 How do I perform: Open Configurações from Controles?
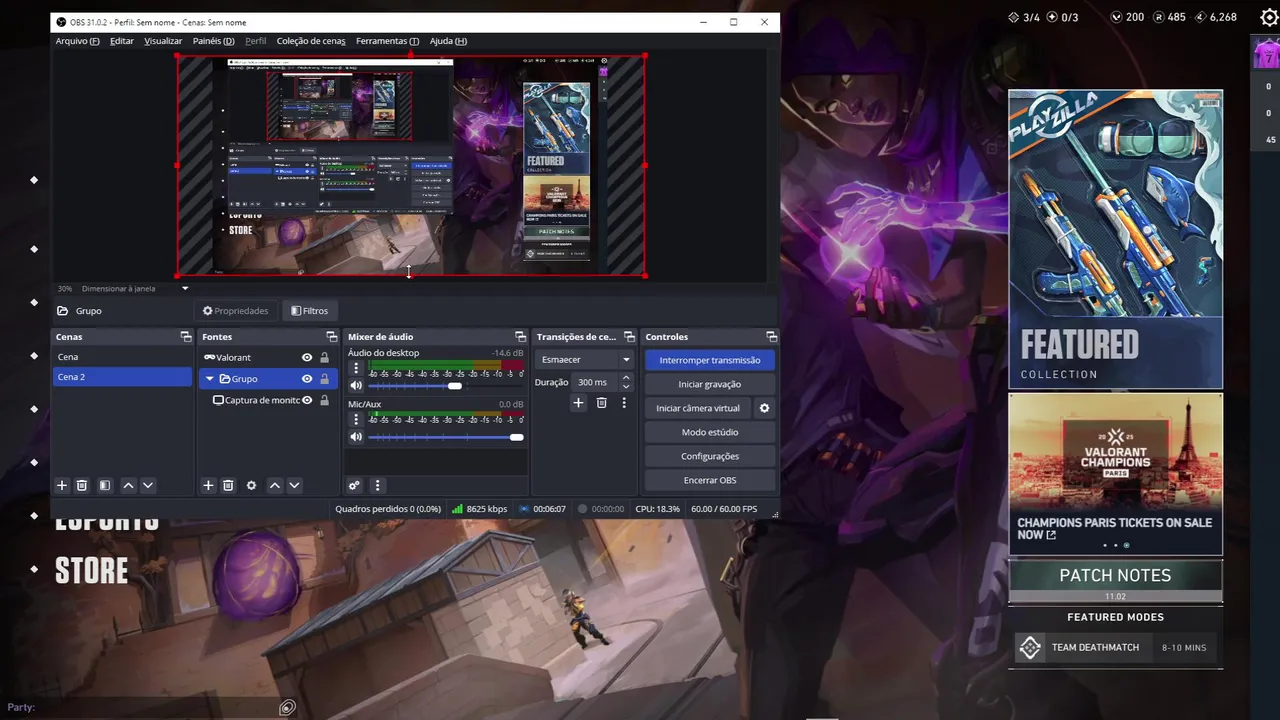click(x=710, y=456)
